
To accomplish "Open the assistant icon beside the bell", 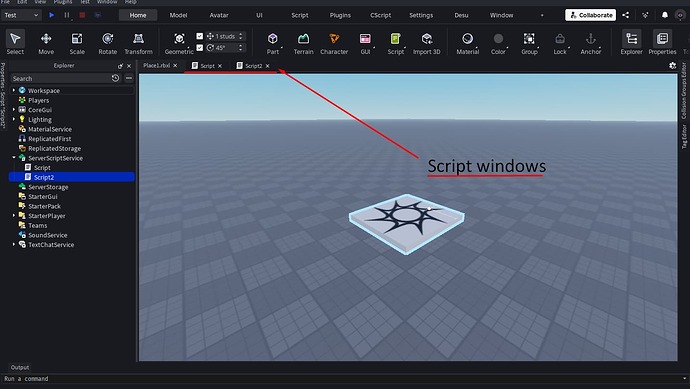I will [x=645, y=15].
